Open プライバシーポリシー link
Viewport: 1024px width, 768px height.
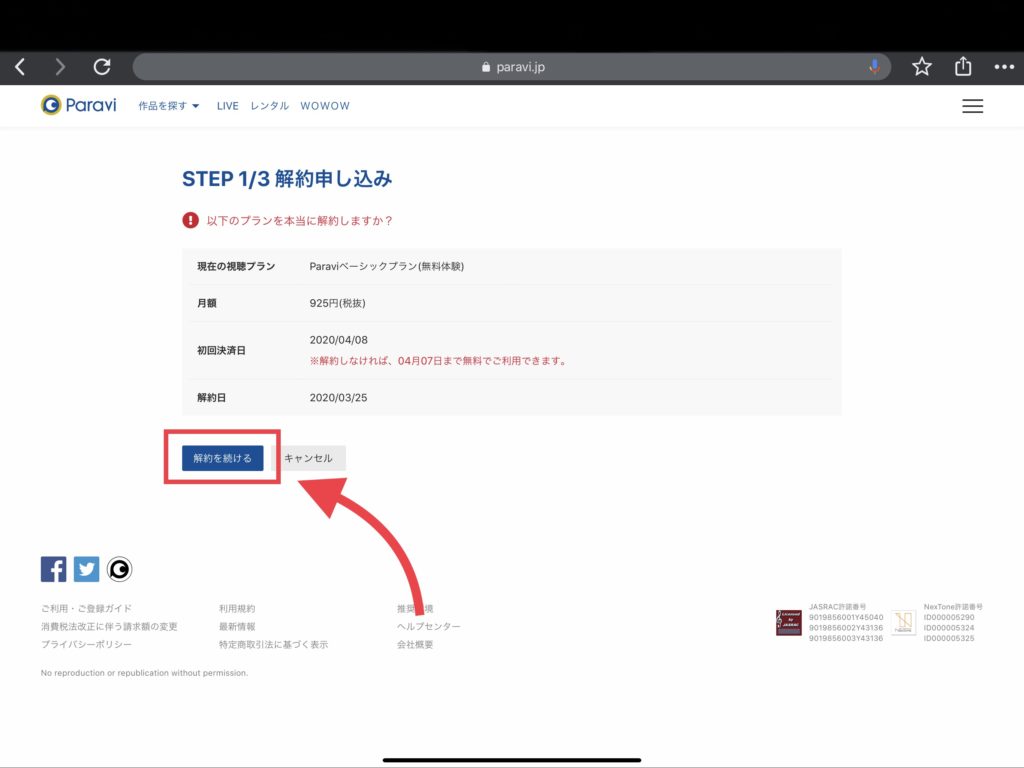86,644
